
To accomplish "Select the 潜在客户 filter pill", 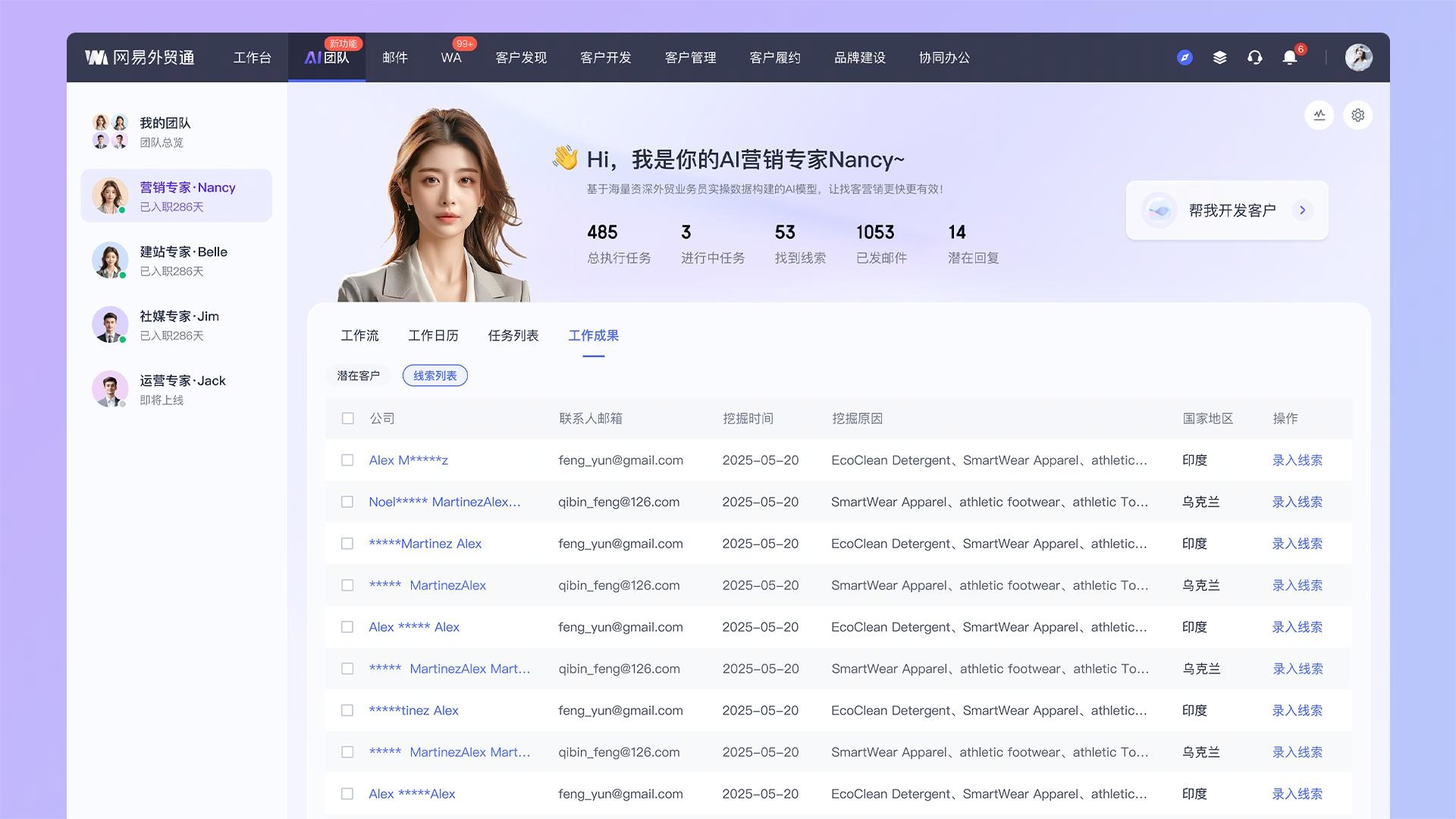I will [358, 375].
